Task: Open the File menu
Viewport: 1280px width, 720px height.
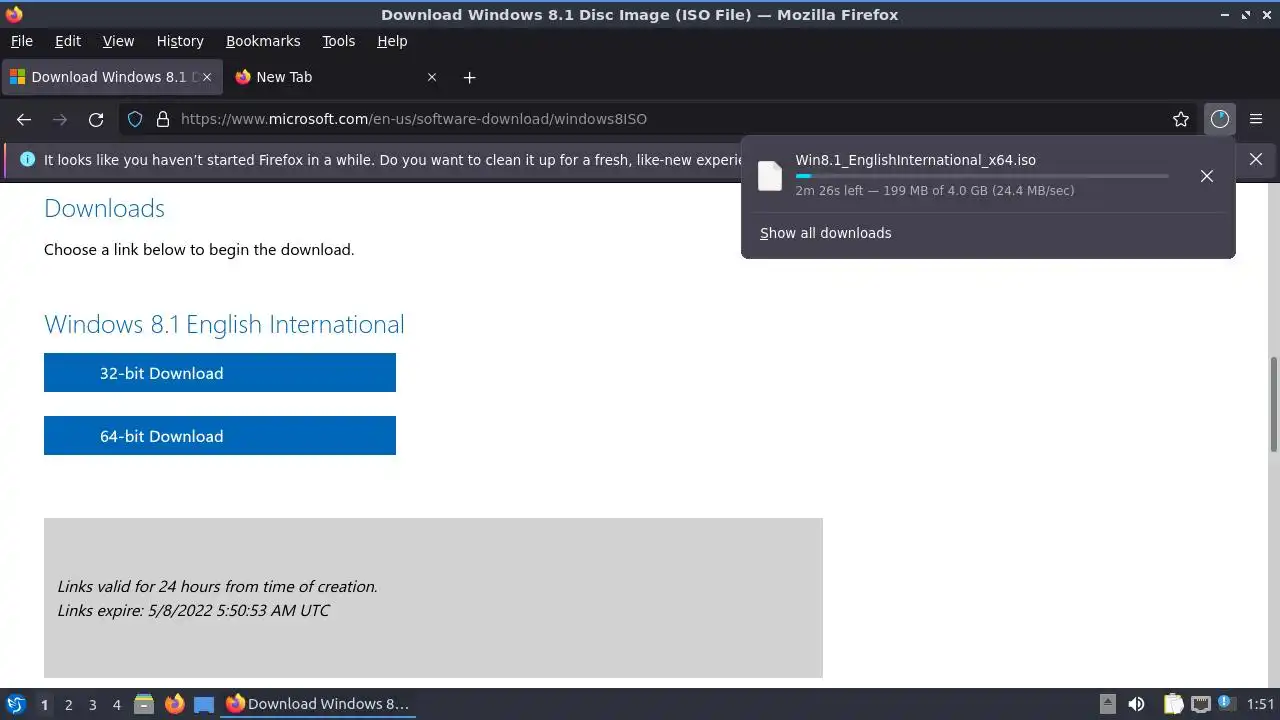Action: pos(21,41)
